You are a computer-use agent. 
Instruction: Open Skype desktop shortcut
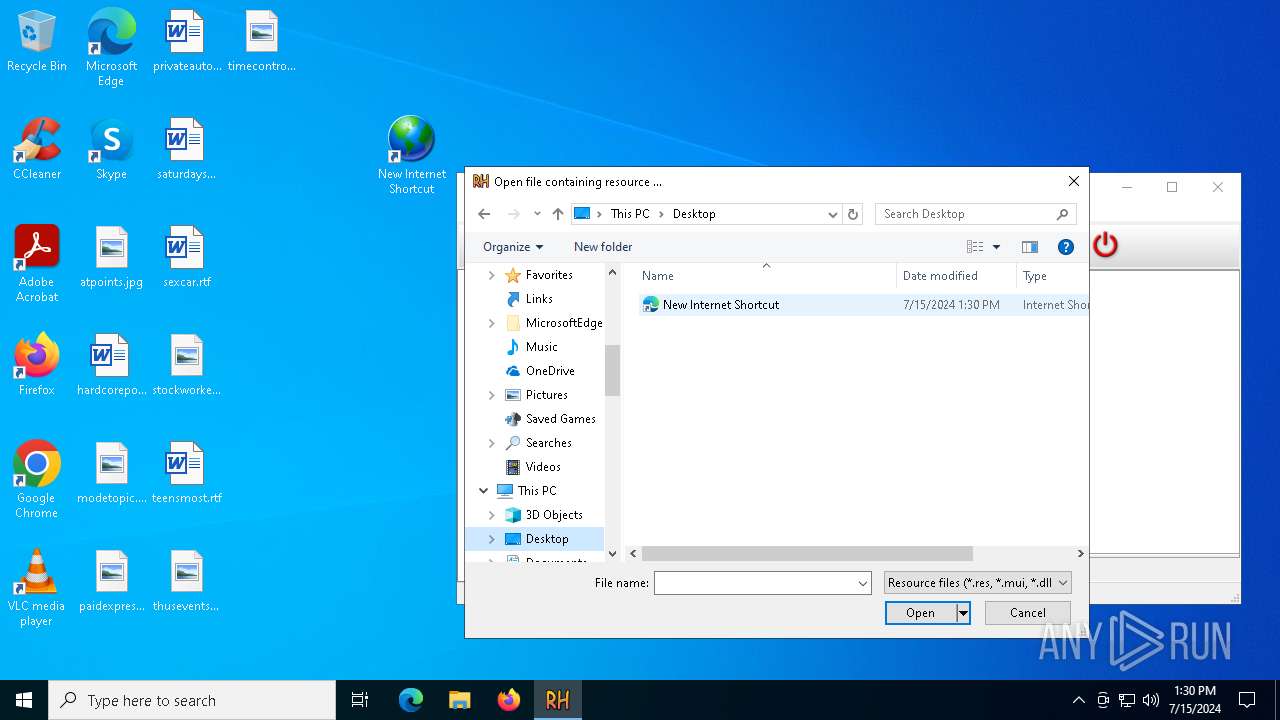coord(111,149)
